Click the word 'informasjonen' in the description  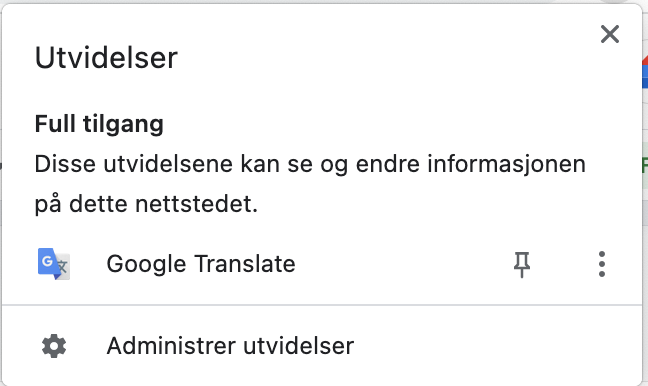pyautogui.click(x=506, y=164)
